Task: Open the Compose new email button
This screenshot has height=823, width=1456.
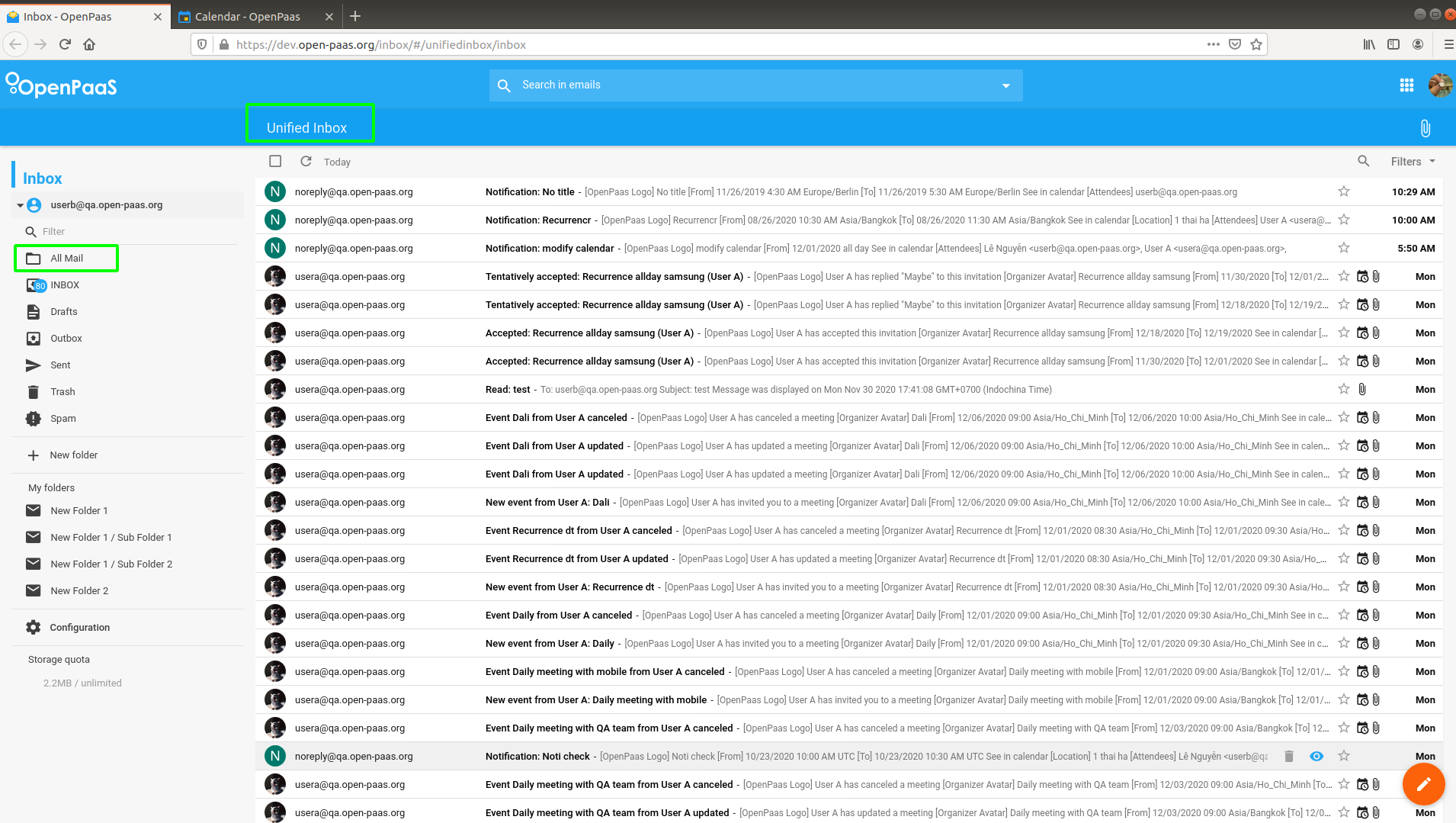Action: [1422, 783]
